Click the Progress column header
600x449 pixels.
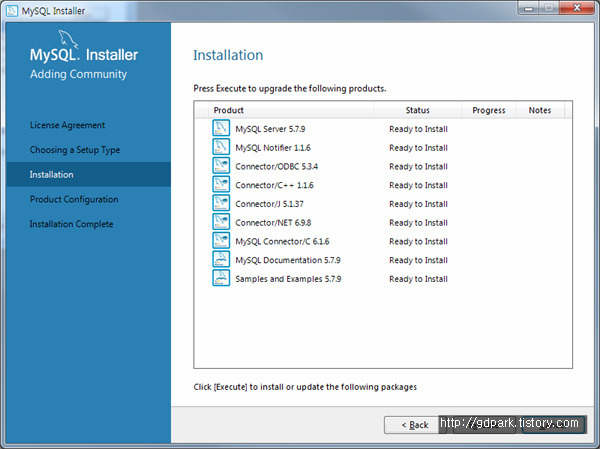tap(489, 110)
